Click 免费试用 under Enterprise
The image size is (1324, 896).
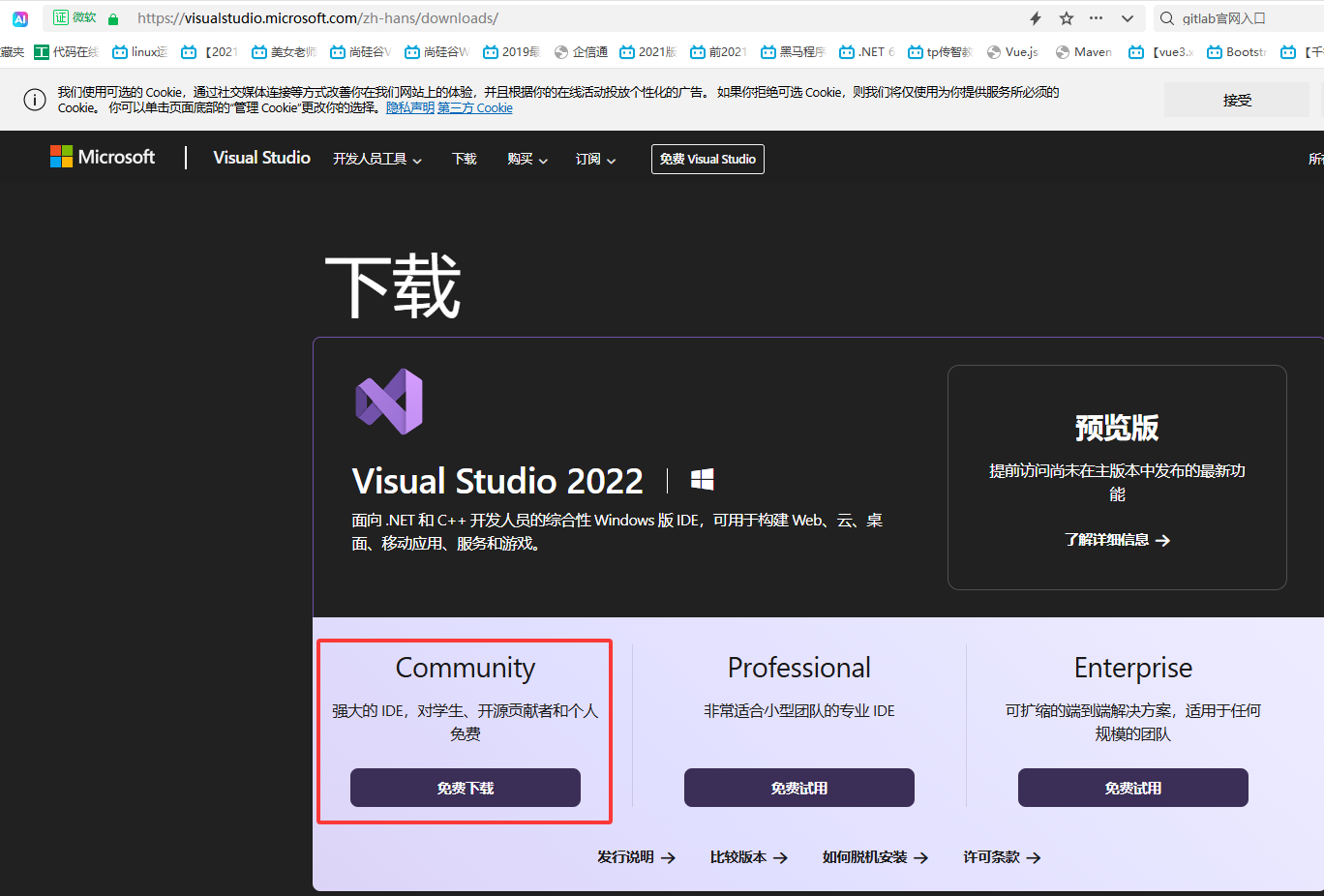tap(1133, 788)
